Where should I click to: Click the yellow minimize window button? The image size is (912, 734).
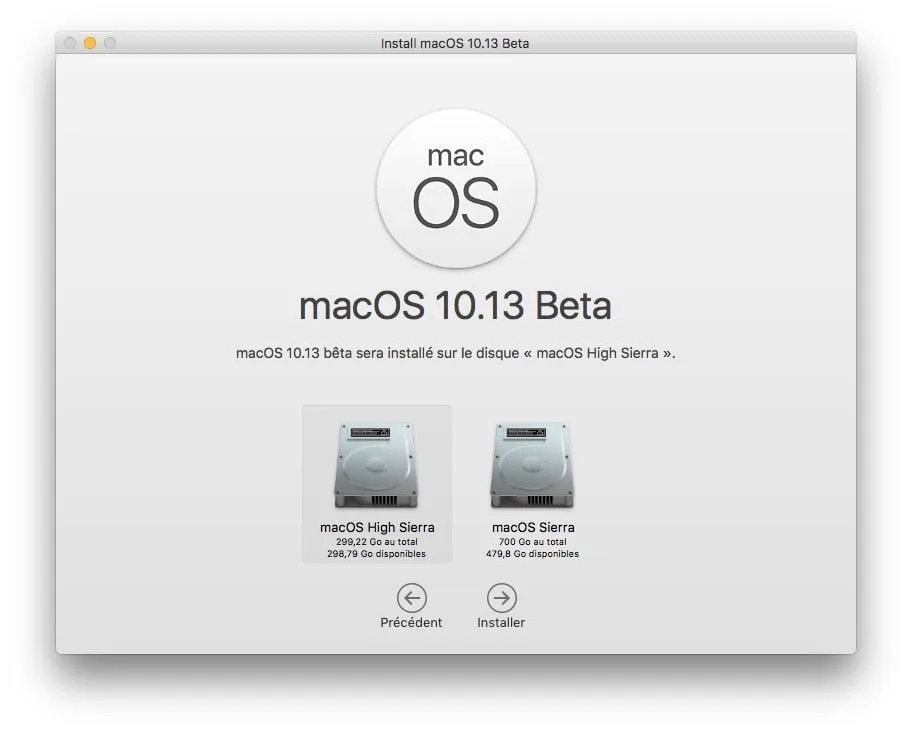pyautogui.click(x=90, y=43)
